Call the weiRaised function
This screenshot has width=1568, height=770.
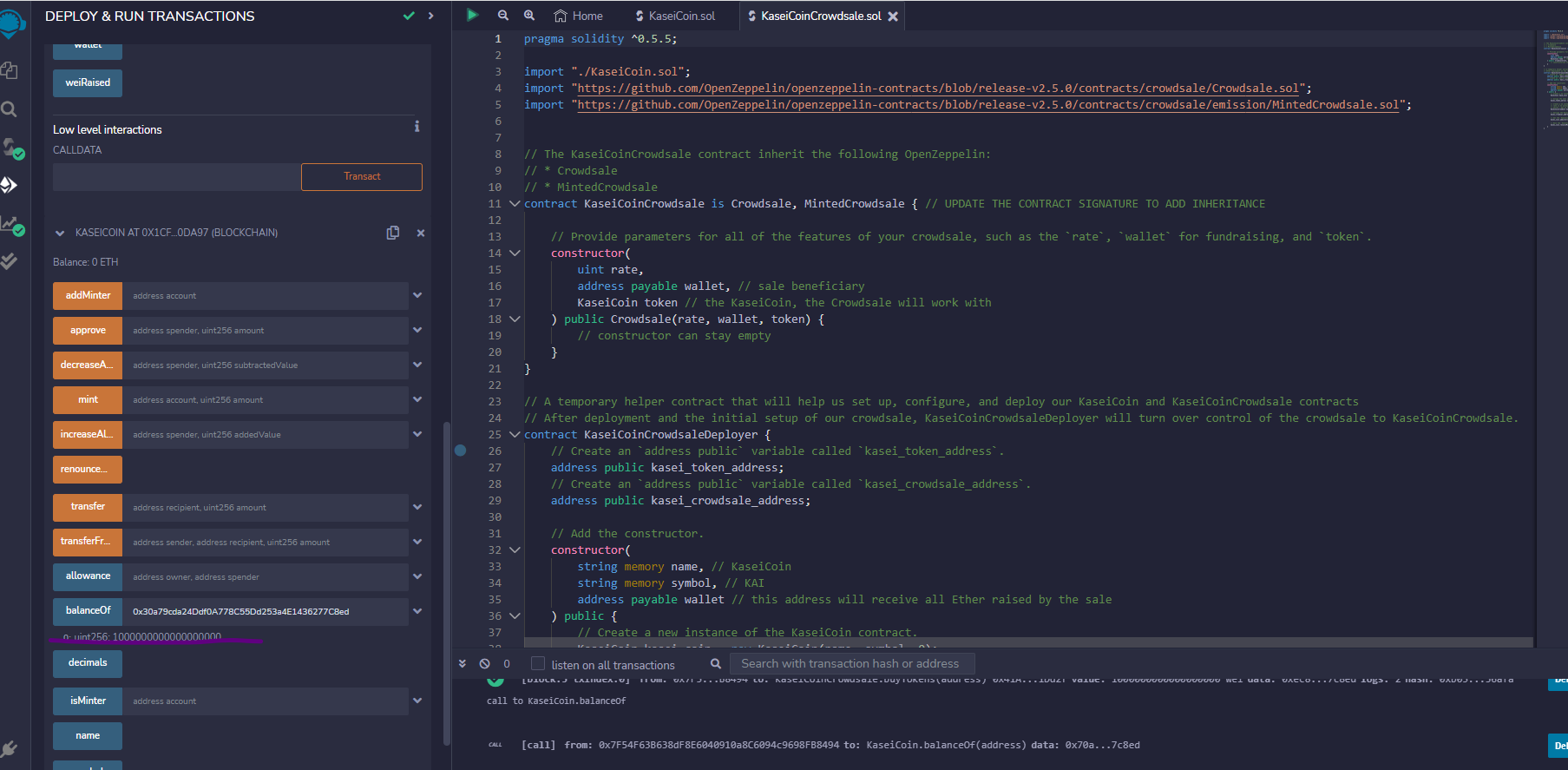(x=88, y=83)
